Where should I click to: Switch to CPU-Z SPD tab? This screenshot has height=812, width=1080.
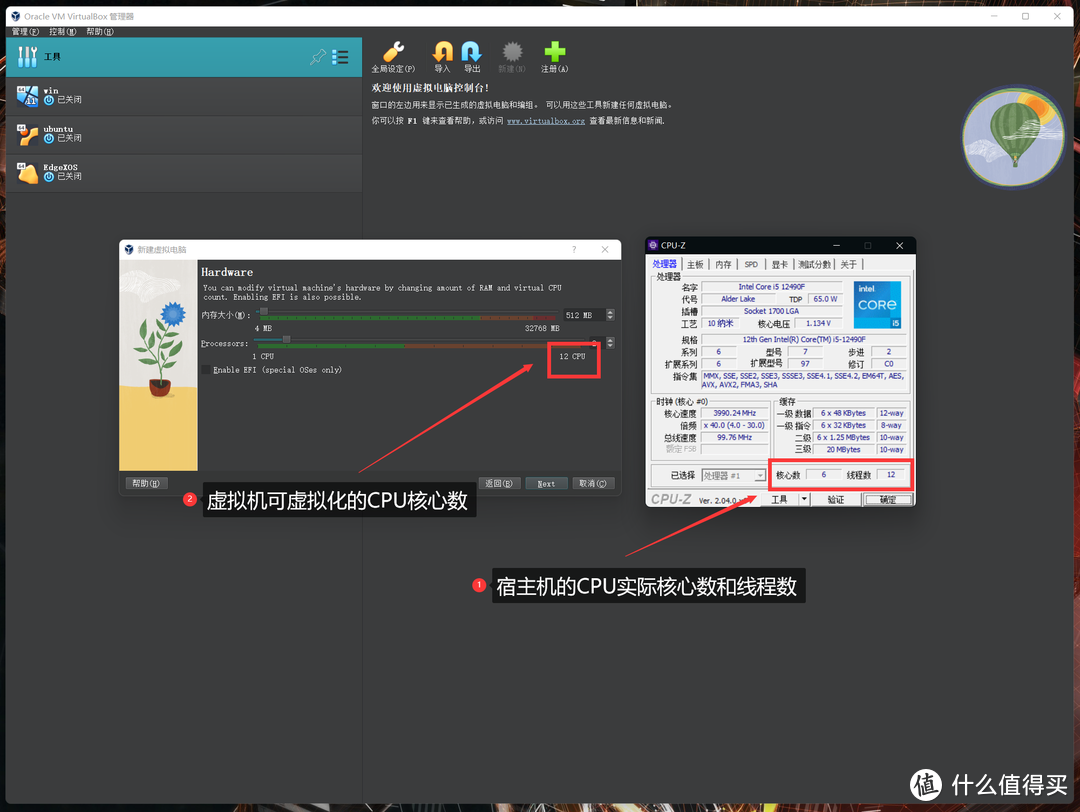(x=751, y=264)
